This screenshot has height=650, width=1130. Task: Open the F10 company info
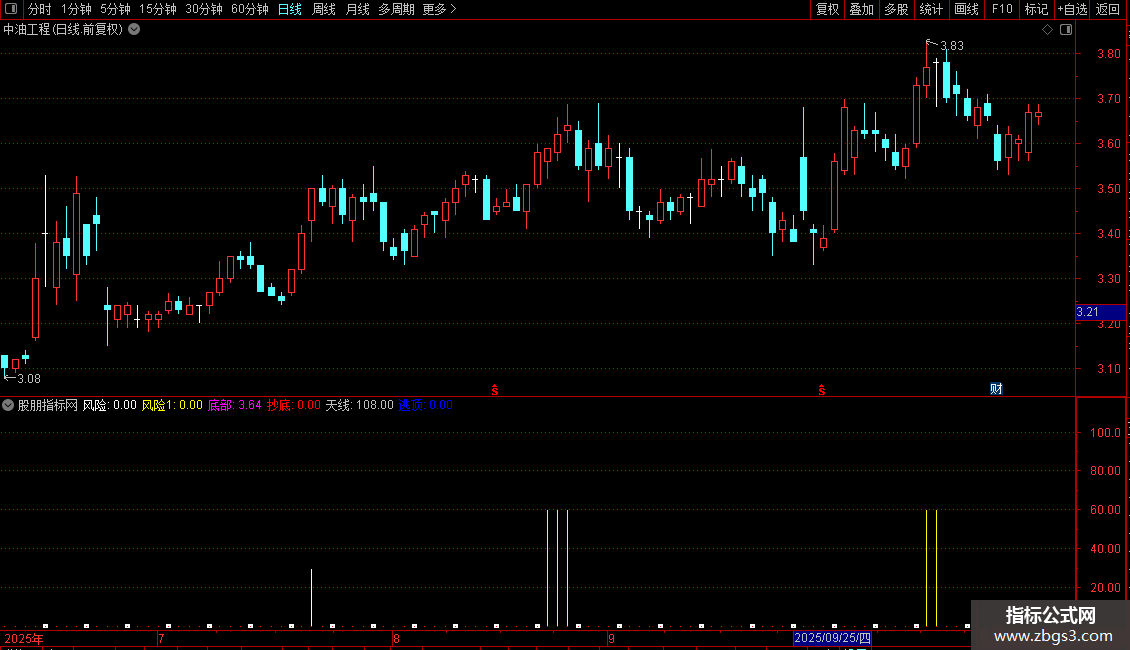tap(1002, 9)
